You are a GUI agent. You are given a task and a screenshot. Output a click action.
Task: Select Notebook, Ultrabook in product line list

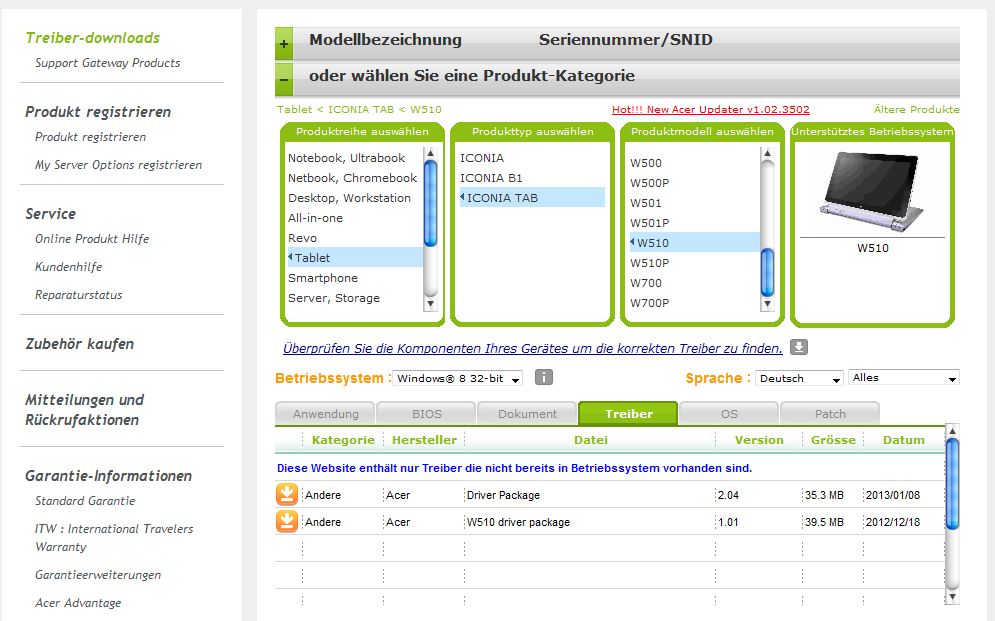click(x=346, y=158)
